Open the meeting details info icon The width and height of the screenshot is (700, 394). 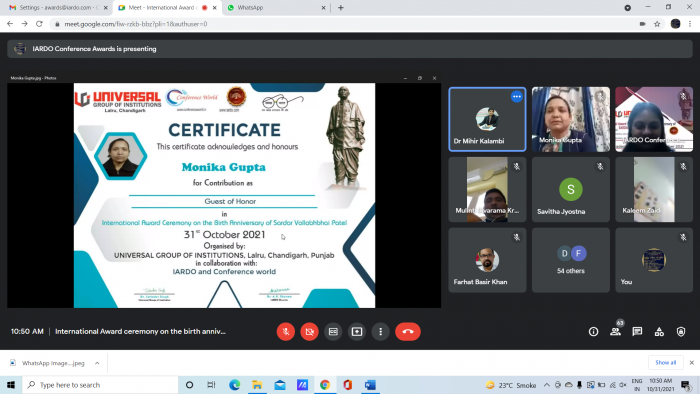[593, 332]
